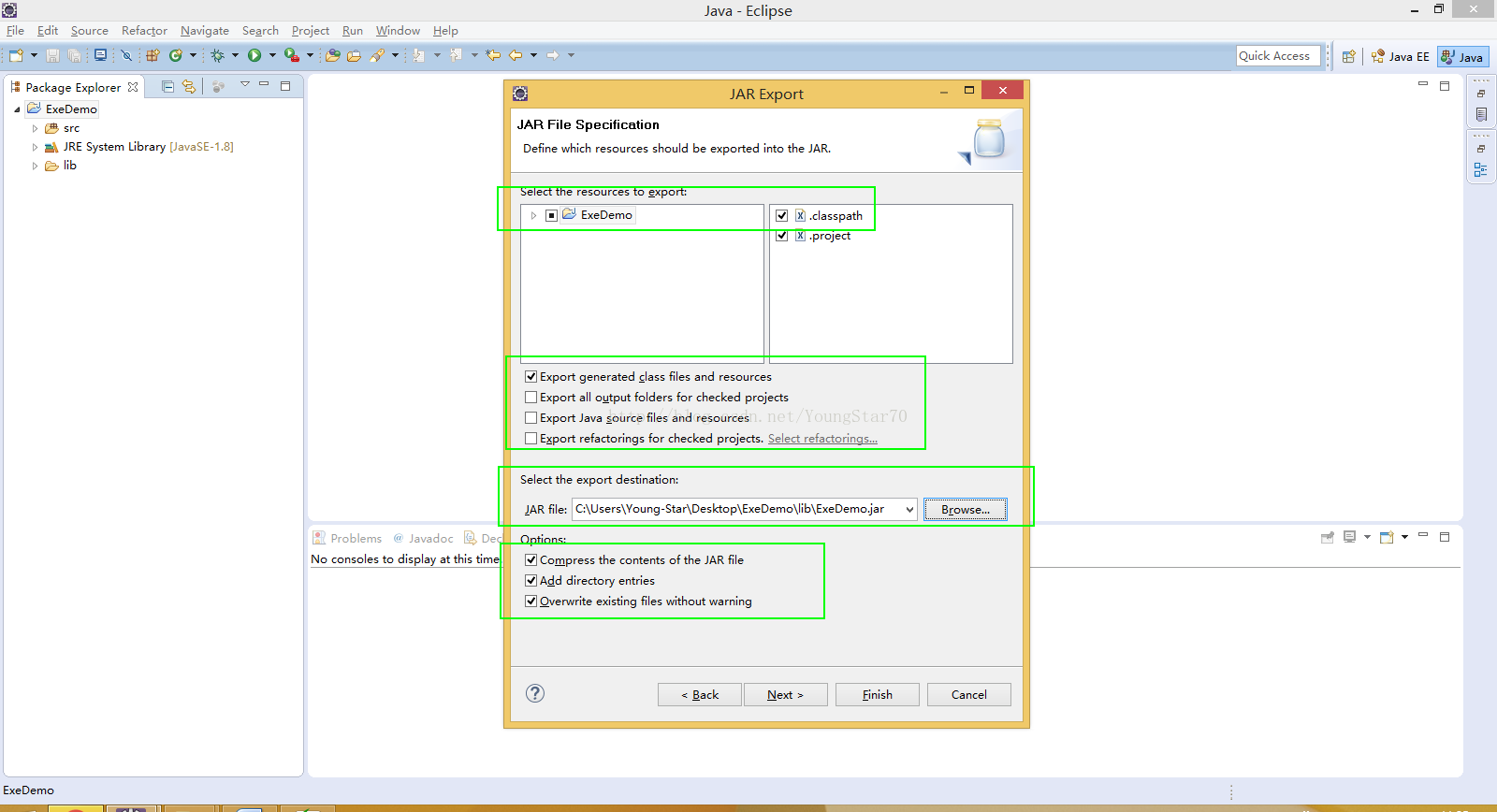Image resolution: width=1497 pixels, height=812 pixels.
Task: Click the Run External Tools icon
Action: tap(292, 55)
